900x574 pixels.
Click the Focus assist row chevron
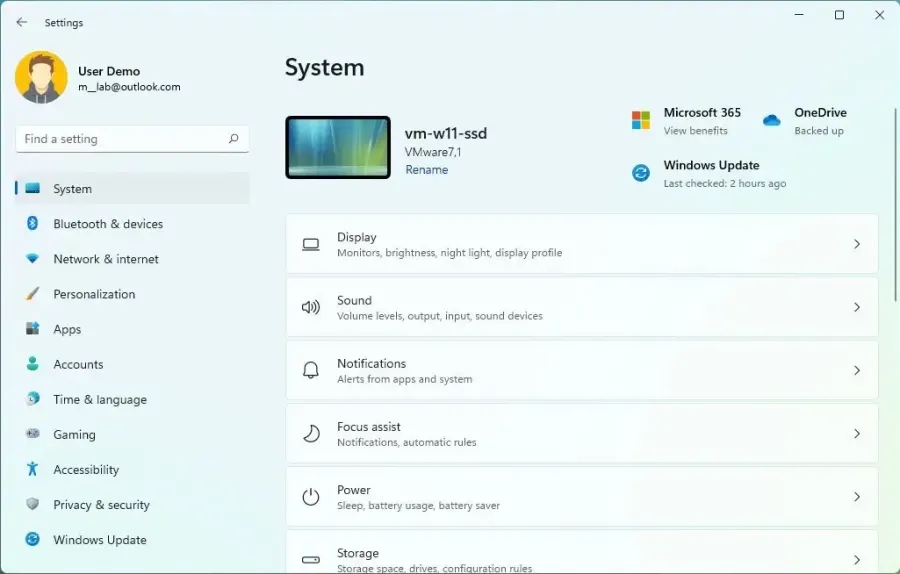point(856,434)
